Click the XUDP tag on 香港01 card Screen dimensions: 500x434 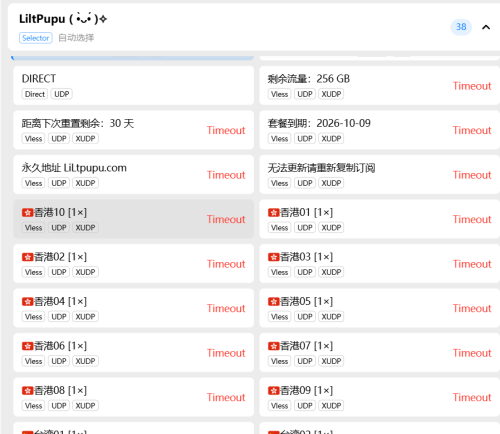331,228
